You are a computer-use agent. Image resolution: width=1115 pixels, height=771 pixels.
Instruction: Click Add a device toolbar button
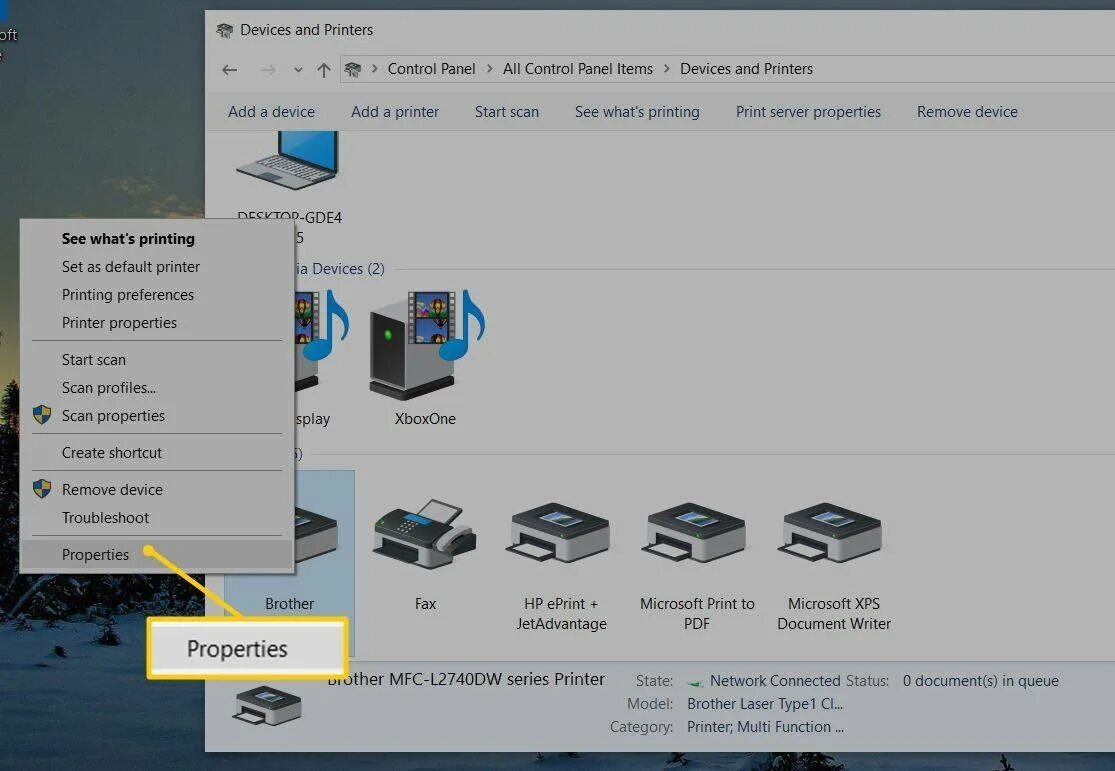[272, 112]
